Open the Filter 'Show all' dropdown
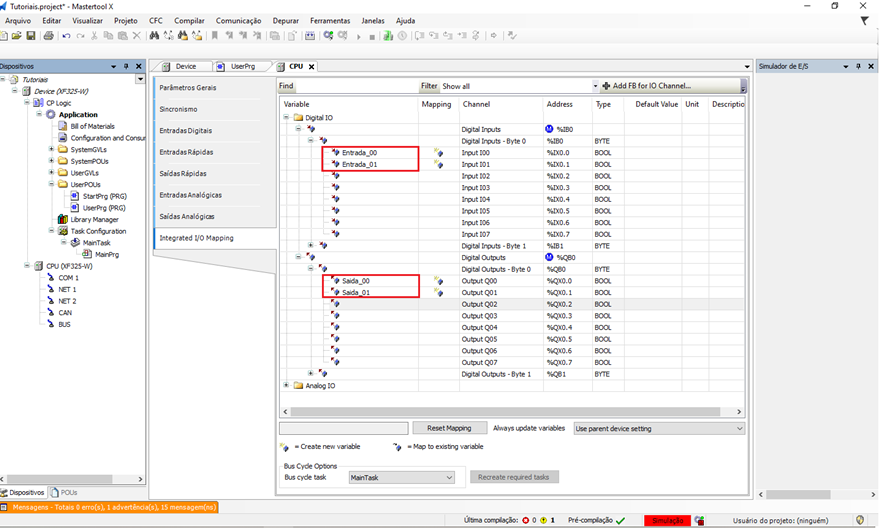Screen dimensions: 879x528 [595, 87]
